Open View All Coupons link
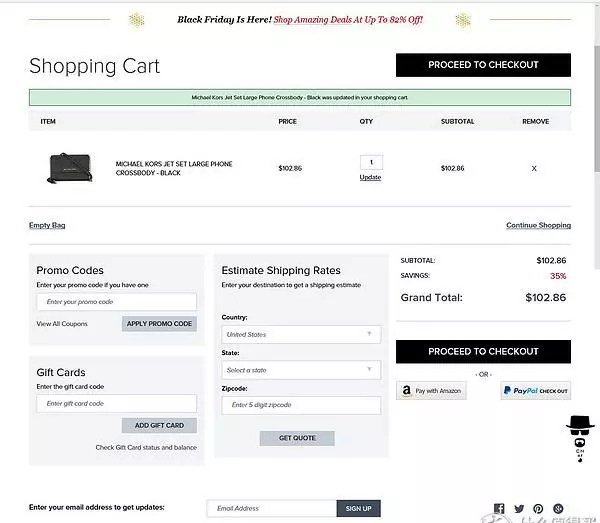 (62, 324)
